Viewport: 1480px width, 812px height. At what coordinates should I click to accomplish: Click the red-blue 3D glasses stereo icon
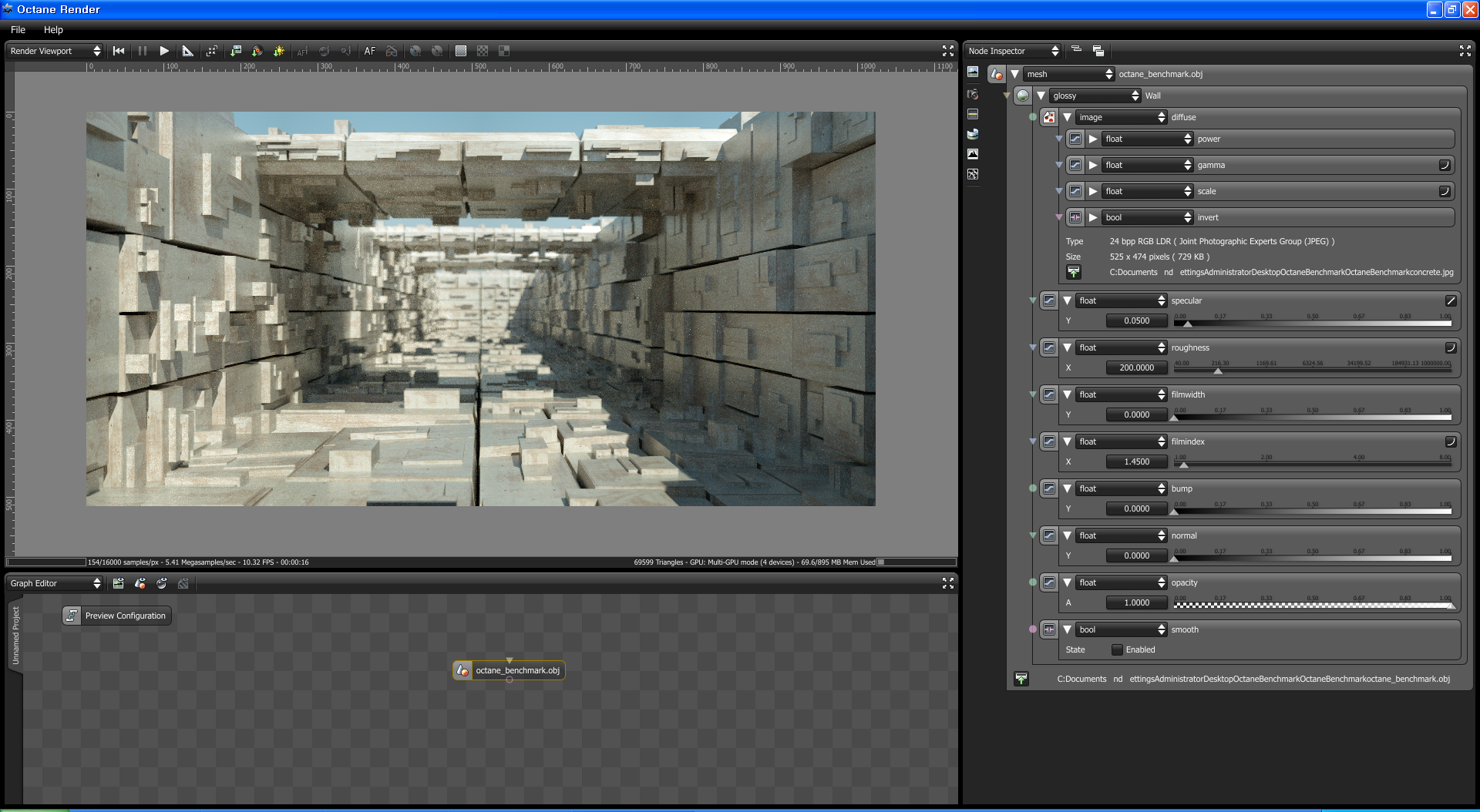tap(392, 51)
